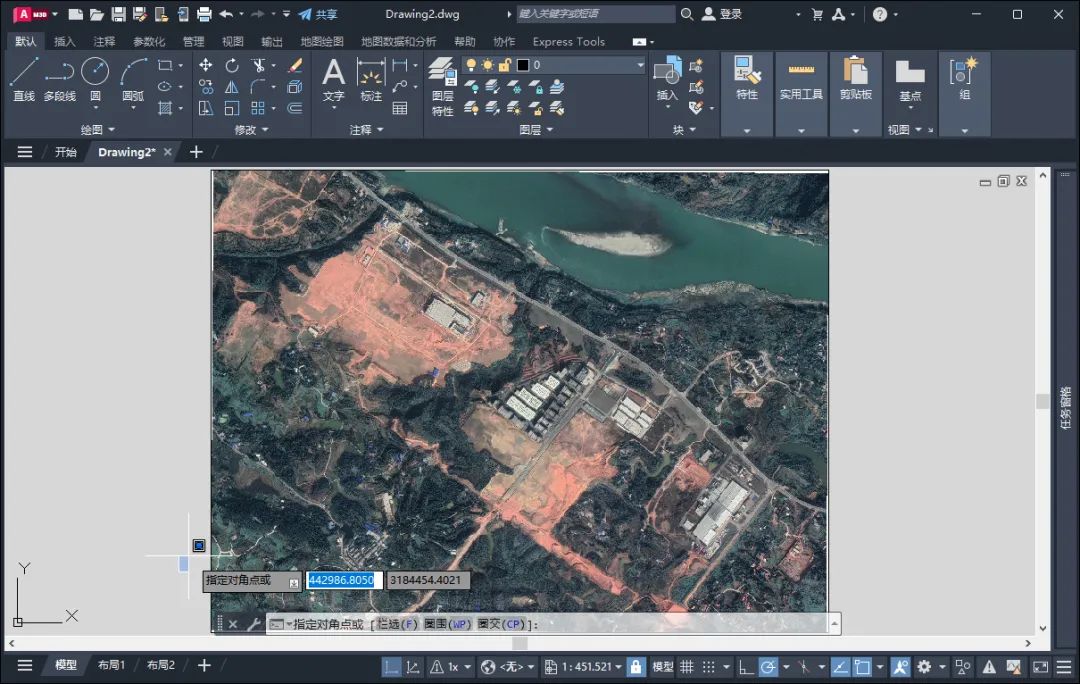Click the Hatch tool icon
Image resolution: width=1080 pixels, height=684 pixels.
165,108
